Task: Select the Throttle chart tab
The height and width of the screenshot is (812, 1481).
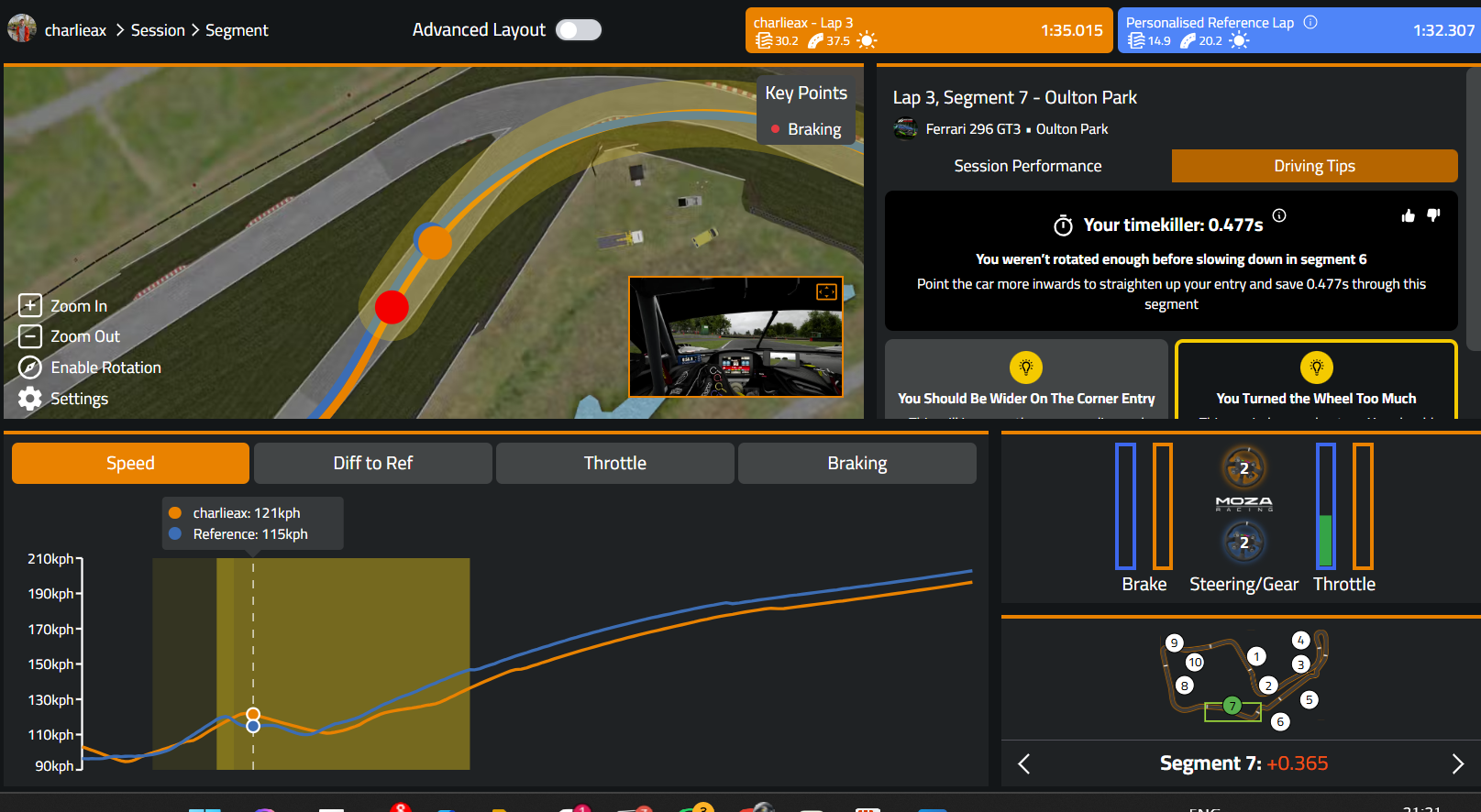Action: (615, 463)
